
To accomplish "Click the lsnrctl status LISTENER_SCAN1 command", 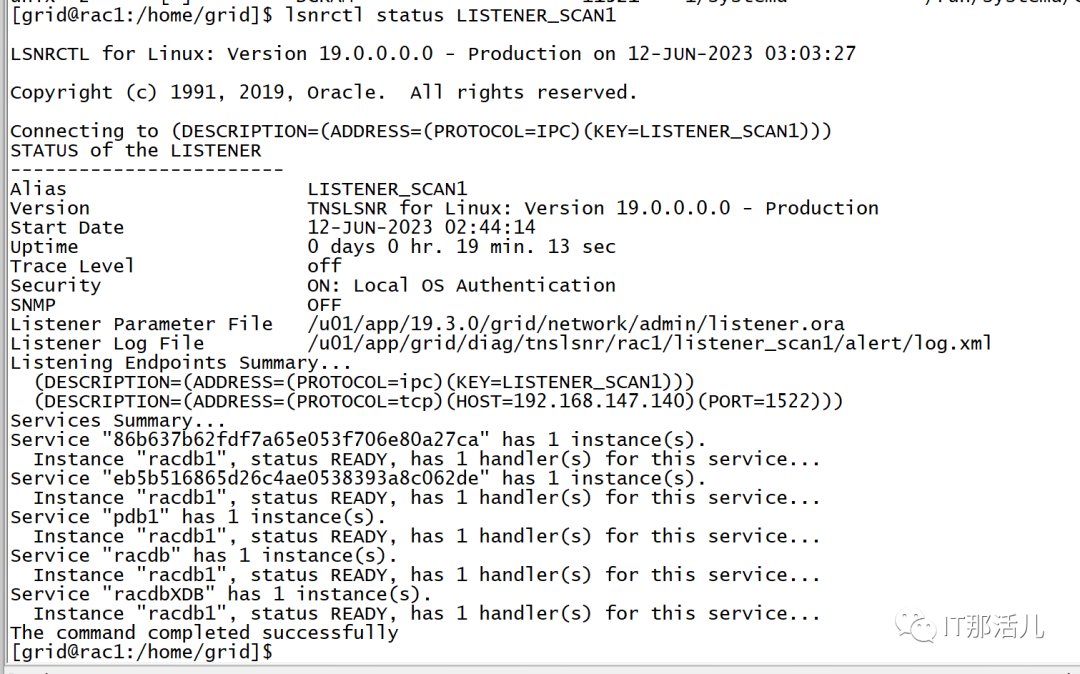I will 450,15.
